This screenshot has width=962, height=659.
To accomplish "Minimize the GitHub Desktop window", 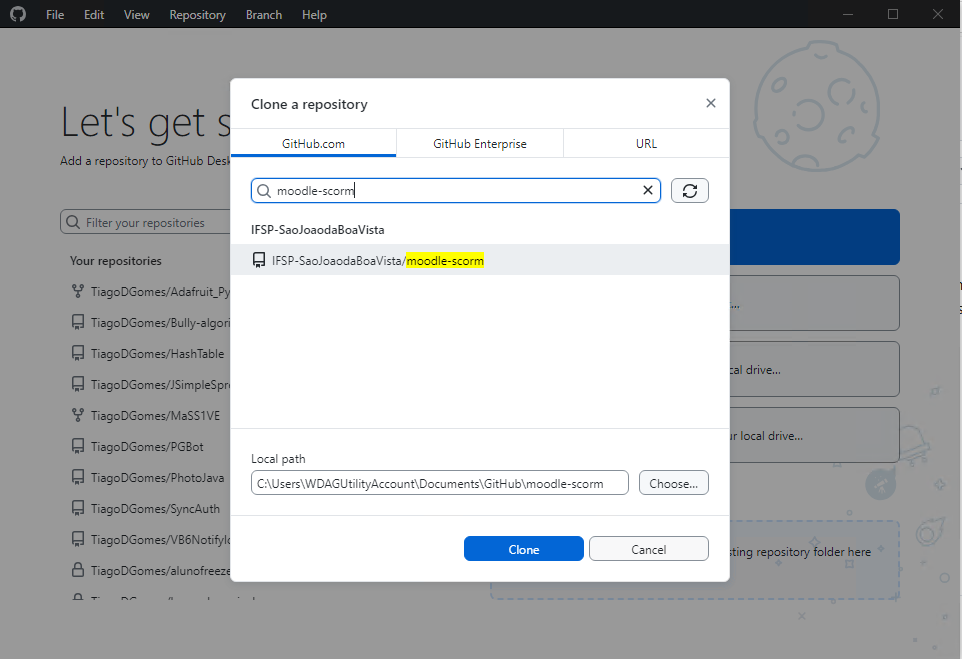I will (848, 14).
